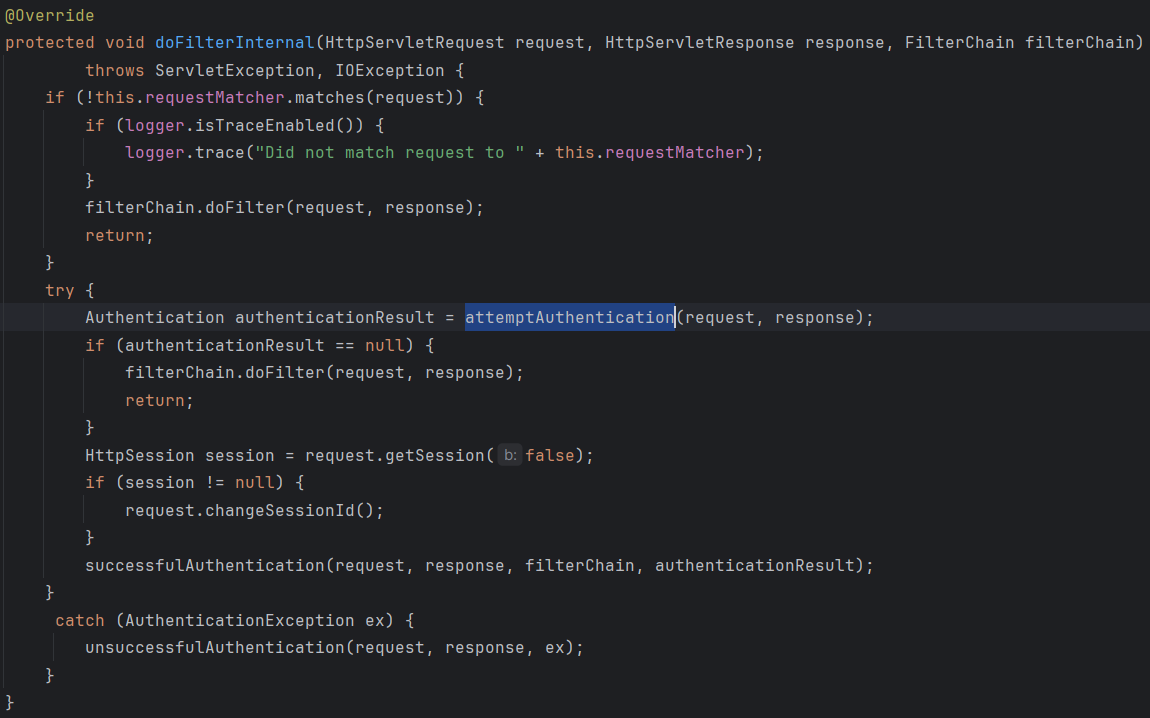Click the @Override annotation

click(48, 15)
